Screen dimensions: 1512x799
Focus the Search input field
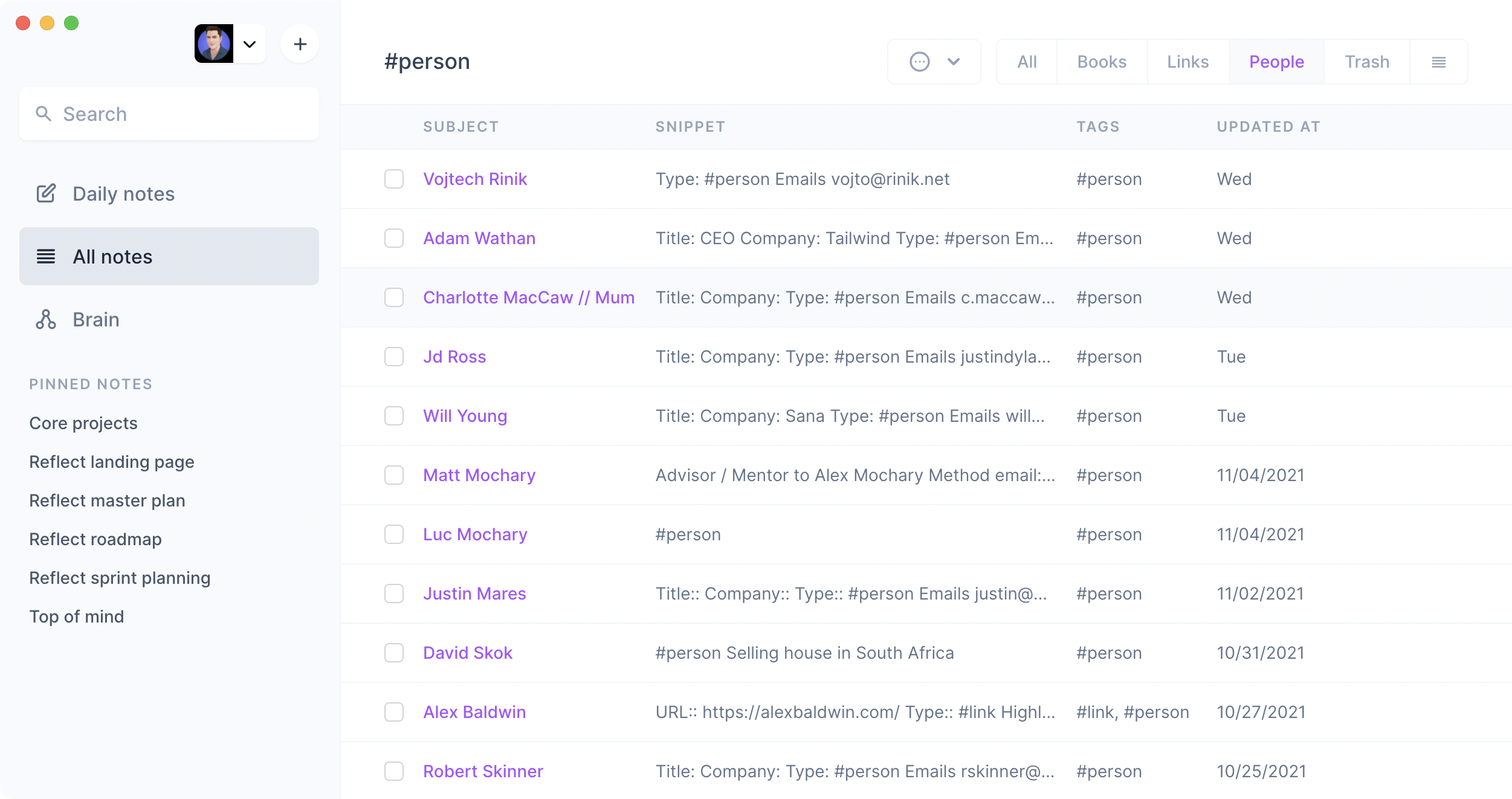tap(169, 114)
